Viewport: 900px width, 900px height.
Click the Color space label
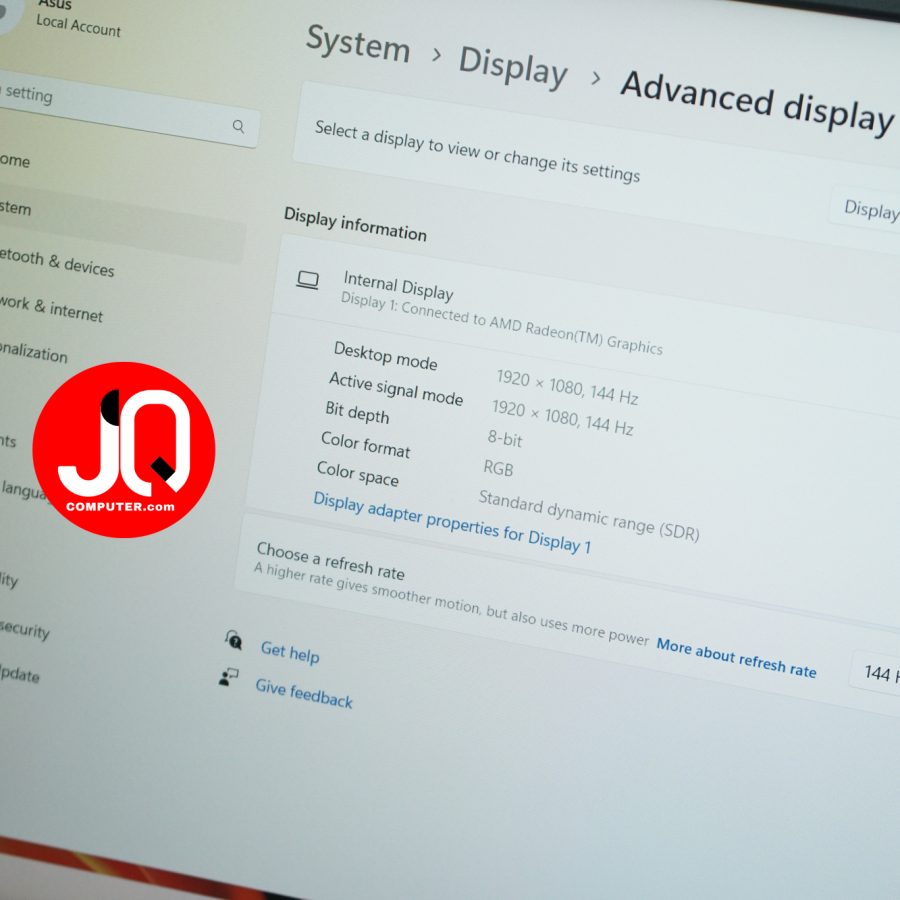358,474
